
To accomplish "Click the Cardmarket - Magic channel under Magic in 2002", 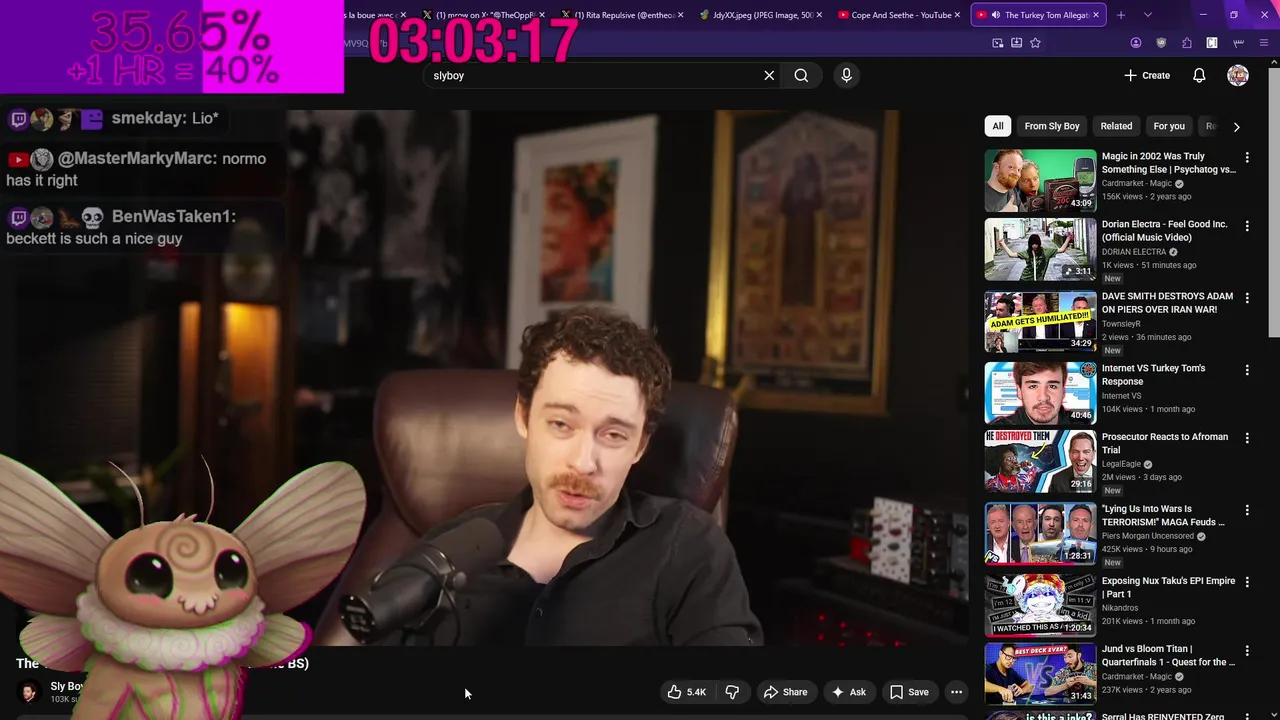I will (x=1137, y=184).
